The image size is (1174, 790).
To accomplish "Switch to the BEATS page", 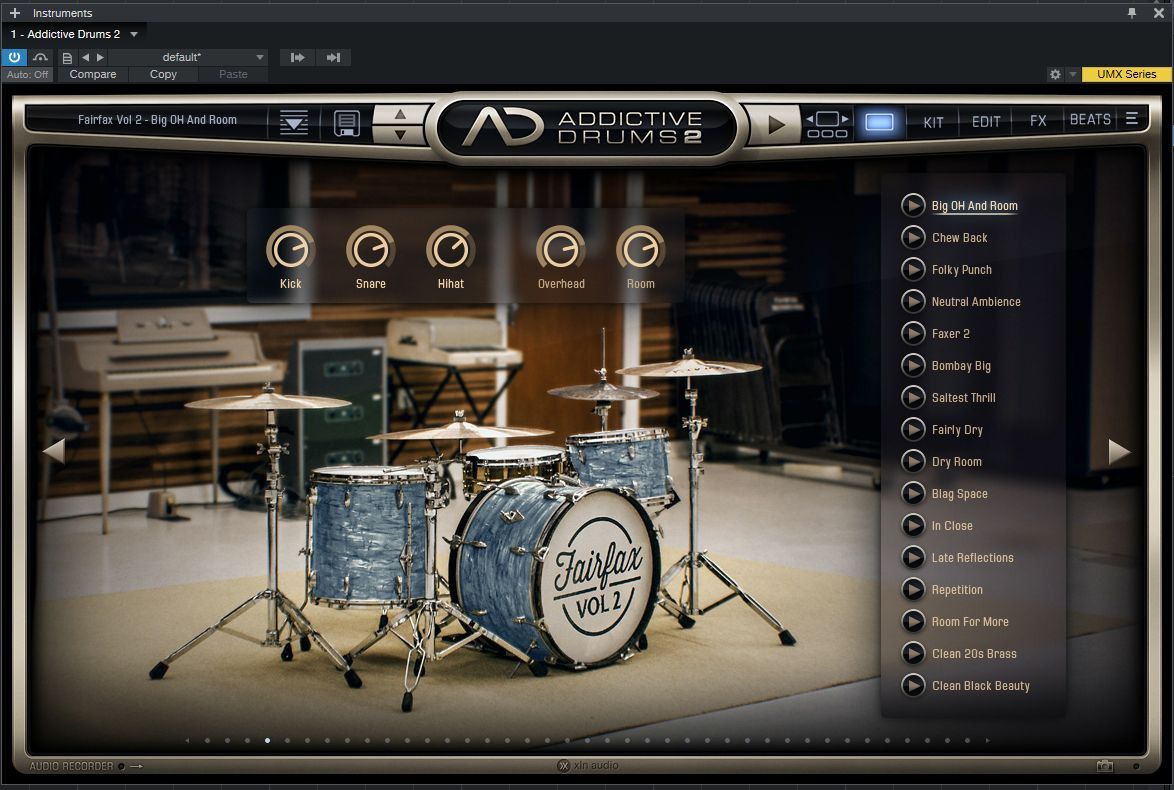I will (1090, 120).
